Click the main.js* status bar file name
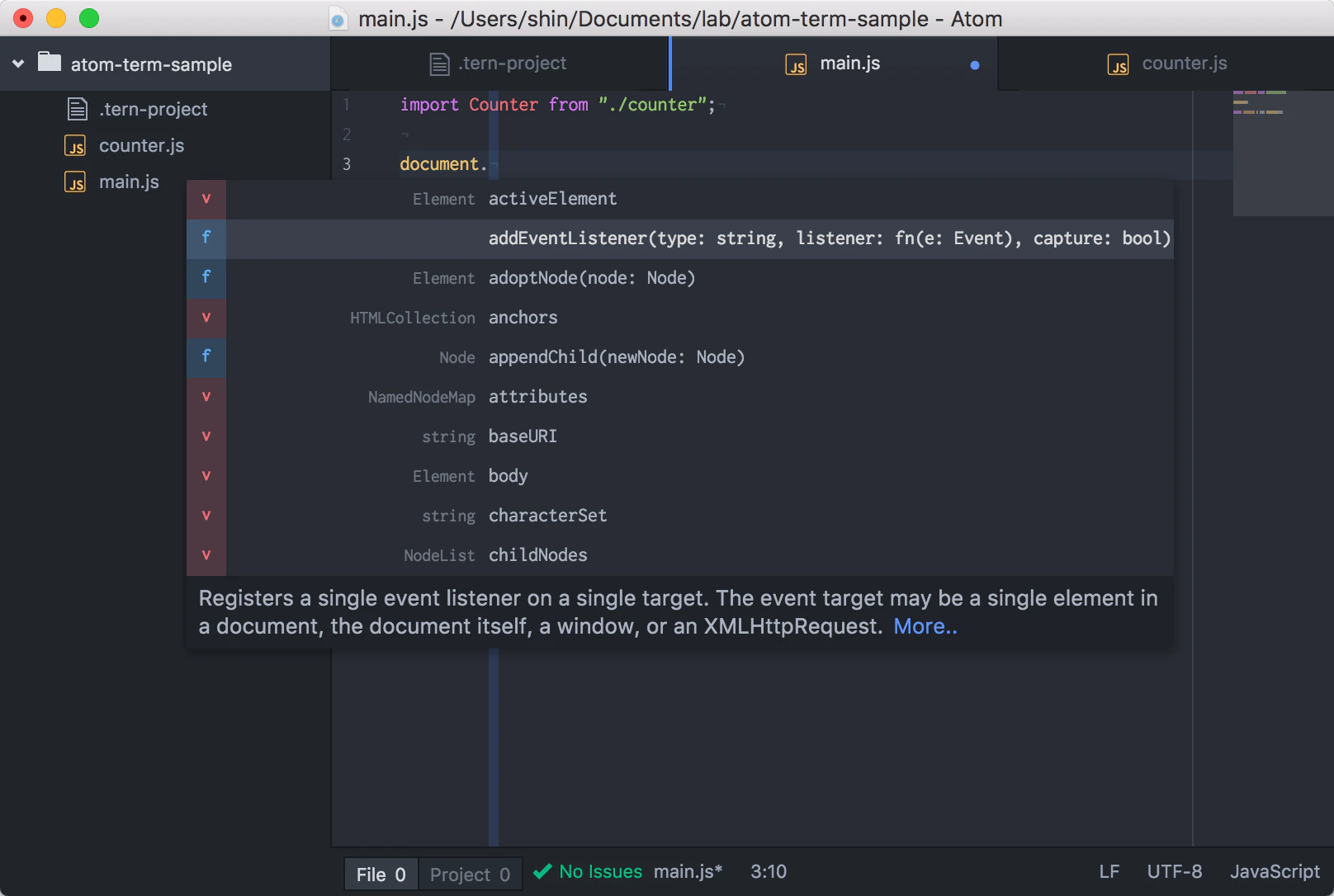This screenshot has width=1334, height=896. click(688, 872)
